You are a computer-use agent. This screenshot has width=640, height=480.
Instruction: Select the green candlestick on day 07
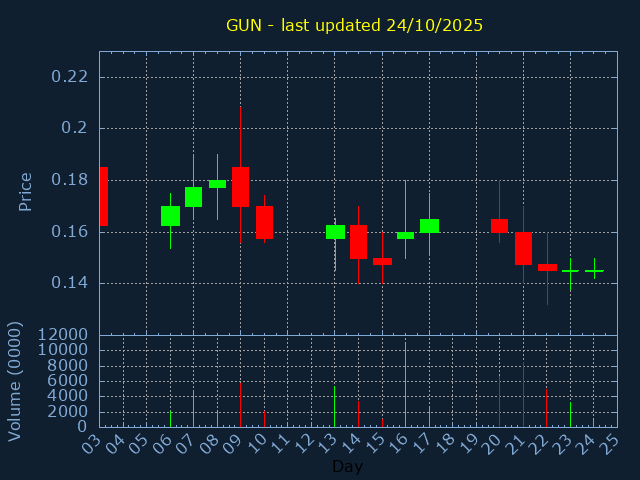(193, 197)
